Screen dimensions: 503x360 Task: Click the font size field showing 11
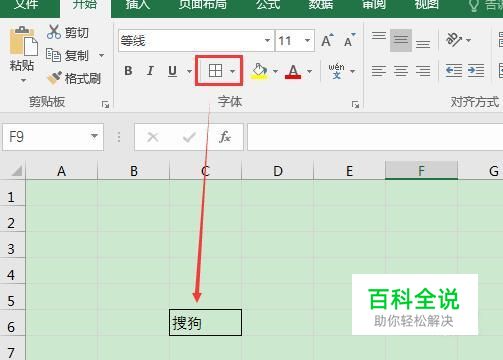tap(289, 41)
